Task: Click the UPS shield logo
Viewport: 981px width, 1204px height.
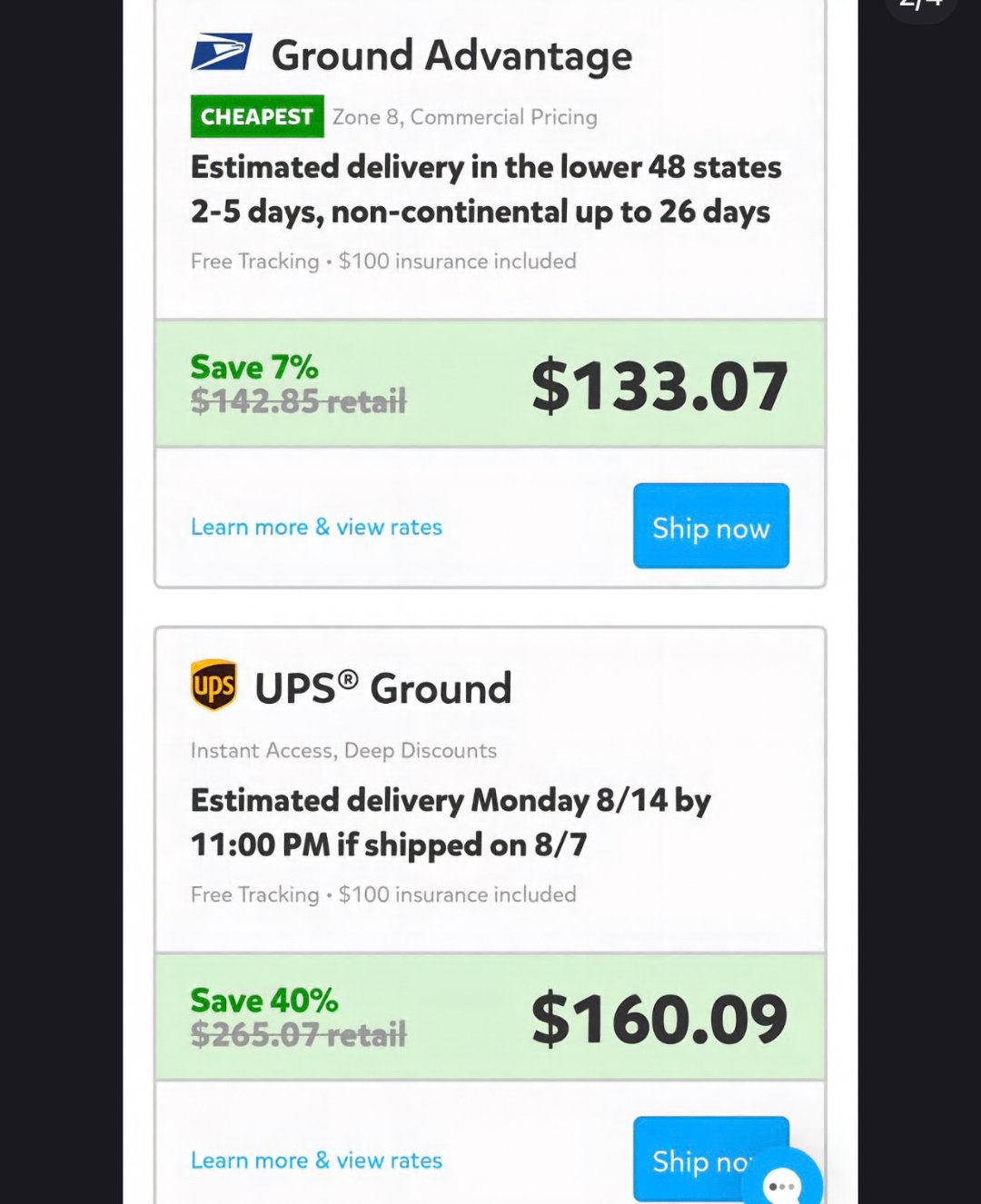Action: pyautogui.click(x=214, y=686)
